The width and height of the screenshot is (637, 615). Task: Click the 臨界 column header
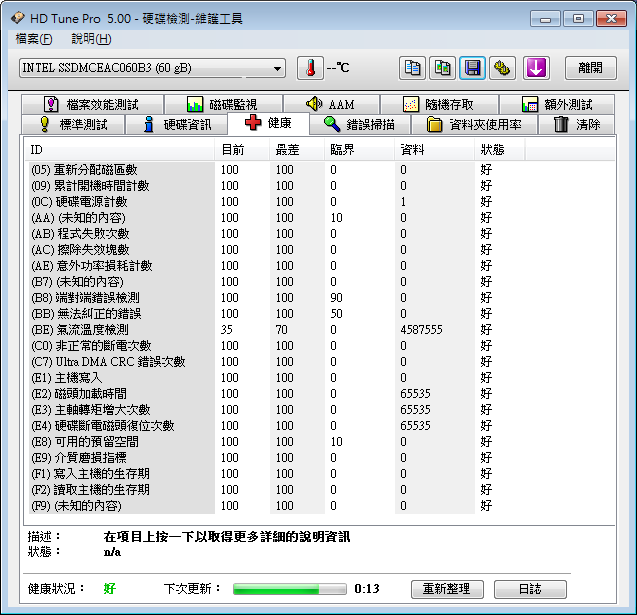tap(342, 150)
